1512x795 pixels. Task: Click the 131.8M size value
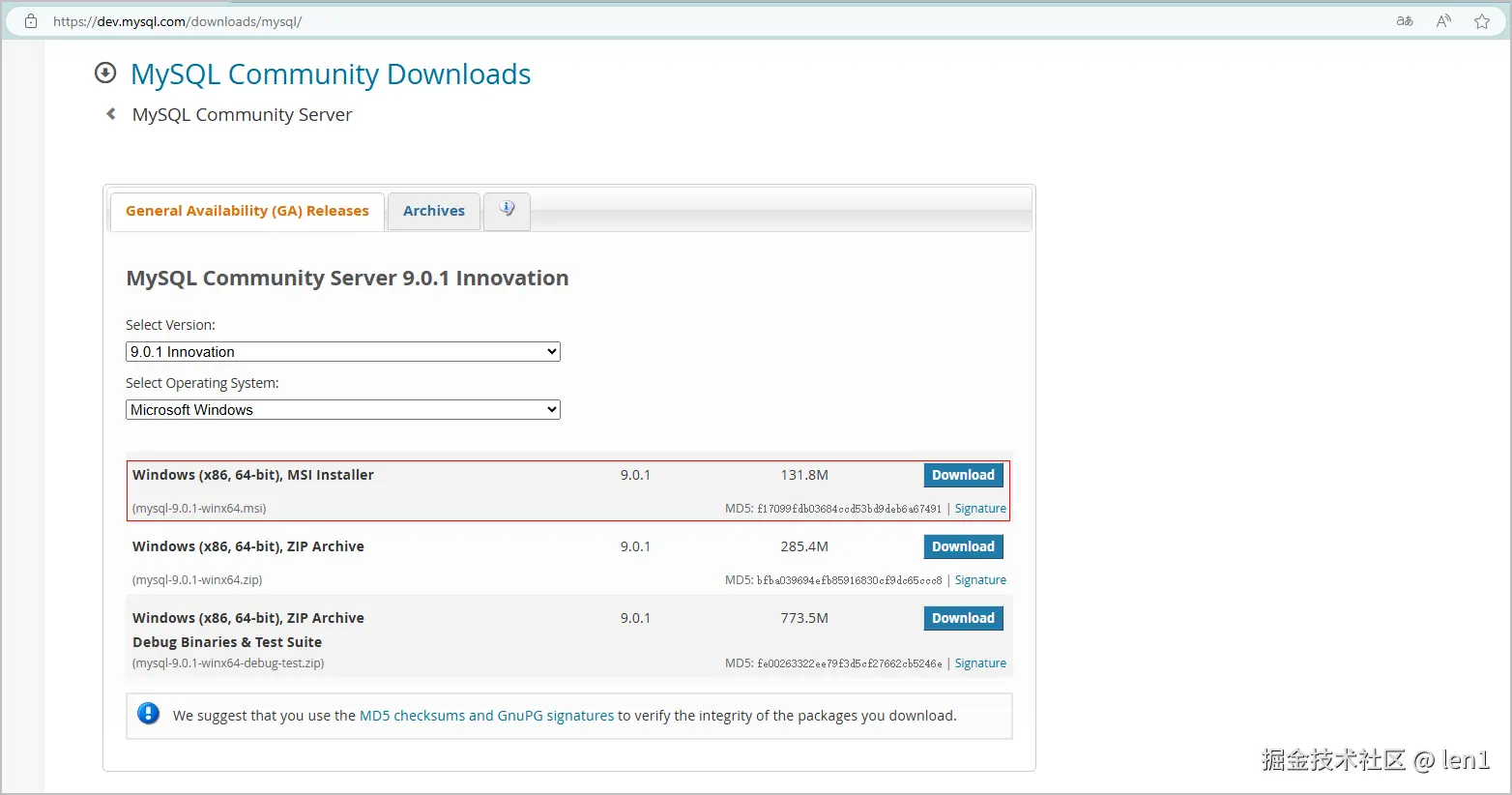[x=804, y=475]
